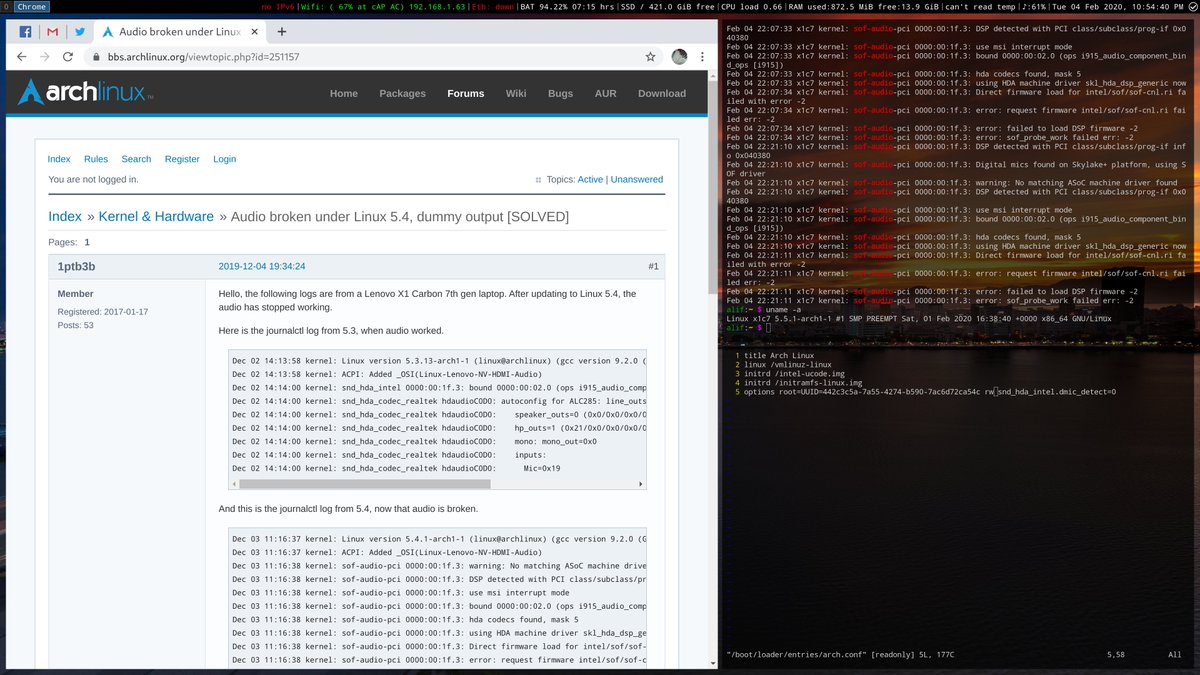The height and width of the screenshot is (675, 1200).
Task: Click the Arch Linux logo
Action: [86, 94]
